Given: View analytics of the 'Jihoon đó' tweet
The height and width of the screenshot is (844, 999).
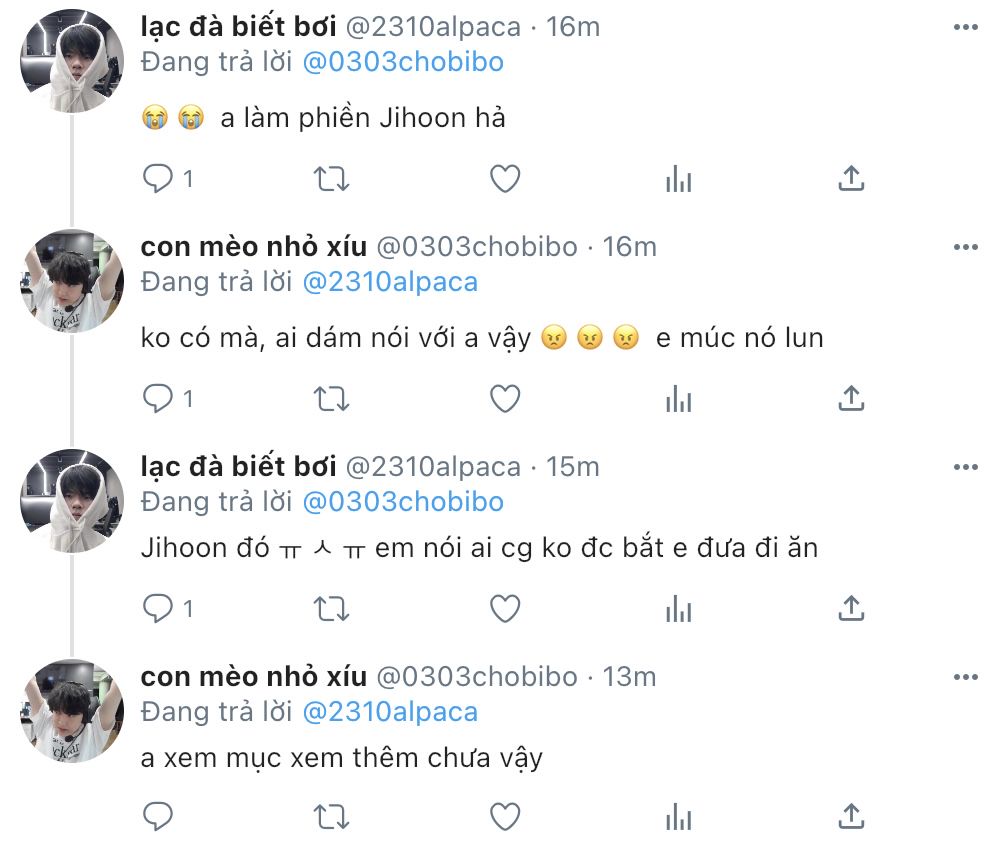Looking at the screenshot, I should coord(679,610).
